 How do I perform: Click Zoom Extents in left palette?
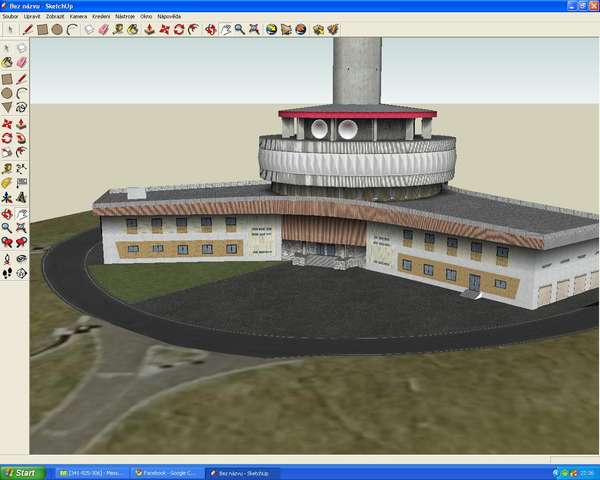tap(21, 228)
